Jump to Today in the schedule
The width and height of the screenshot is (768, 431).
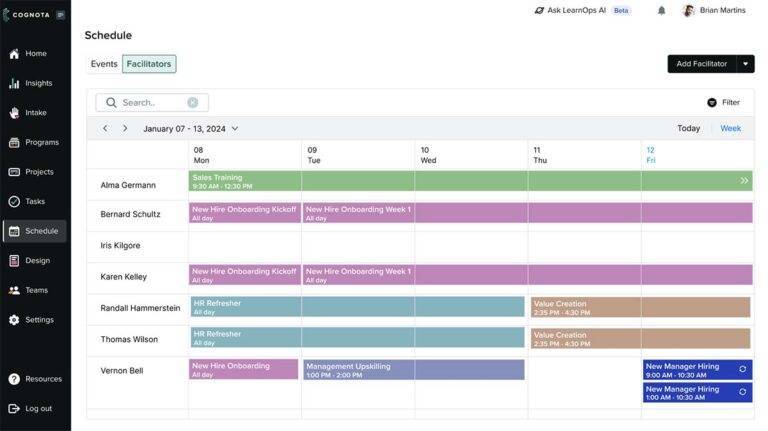[688, 128]
